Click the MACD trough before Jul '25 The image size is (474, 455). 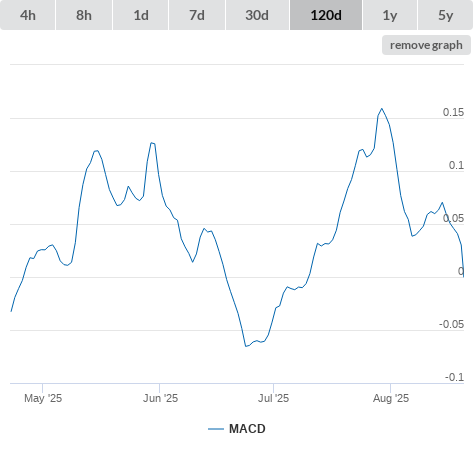246,346
